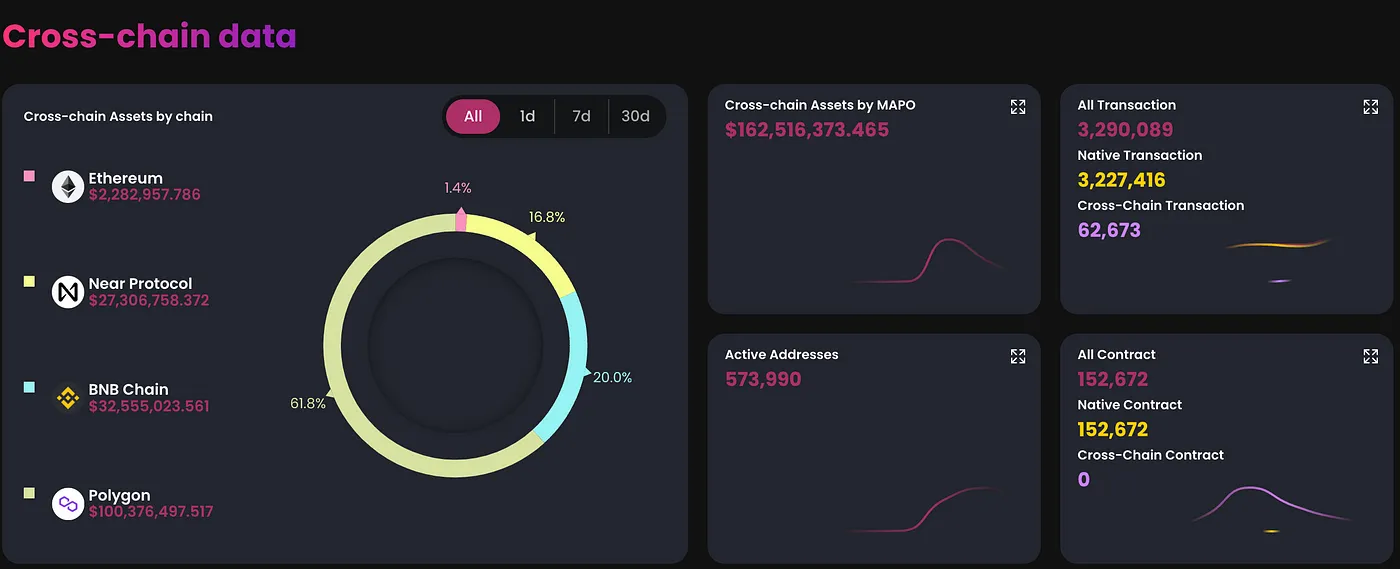Click the Polygon asset value $100,376,497.517

(x=151, y=512)
